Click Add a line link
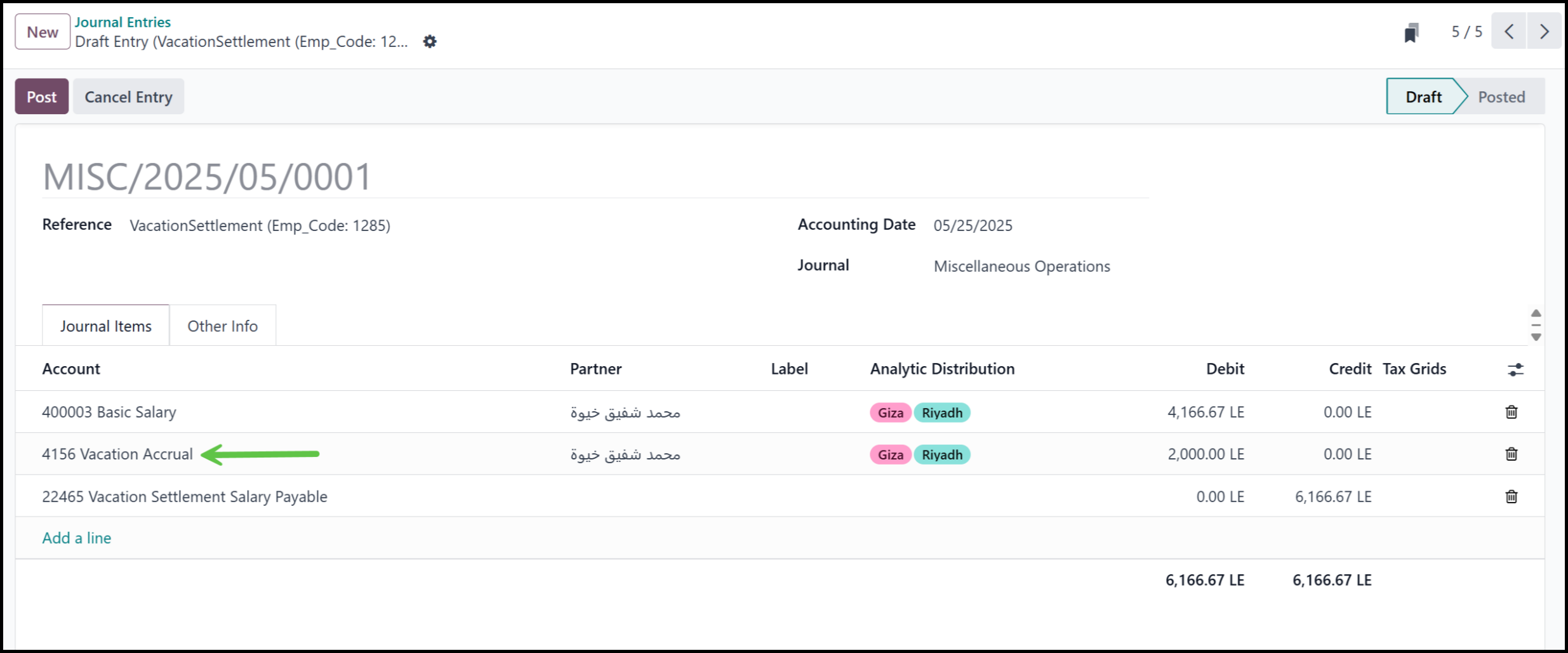 [77, 538]
